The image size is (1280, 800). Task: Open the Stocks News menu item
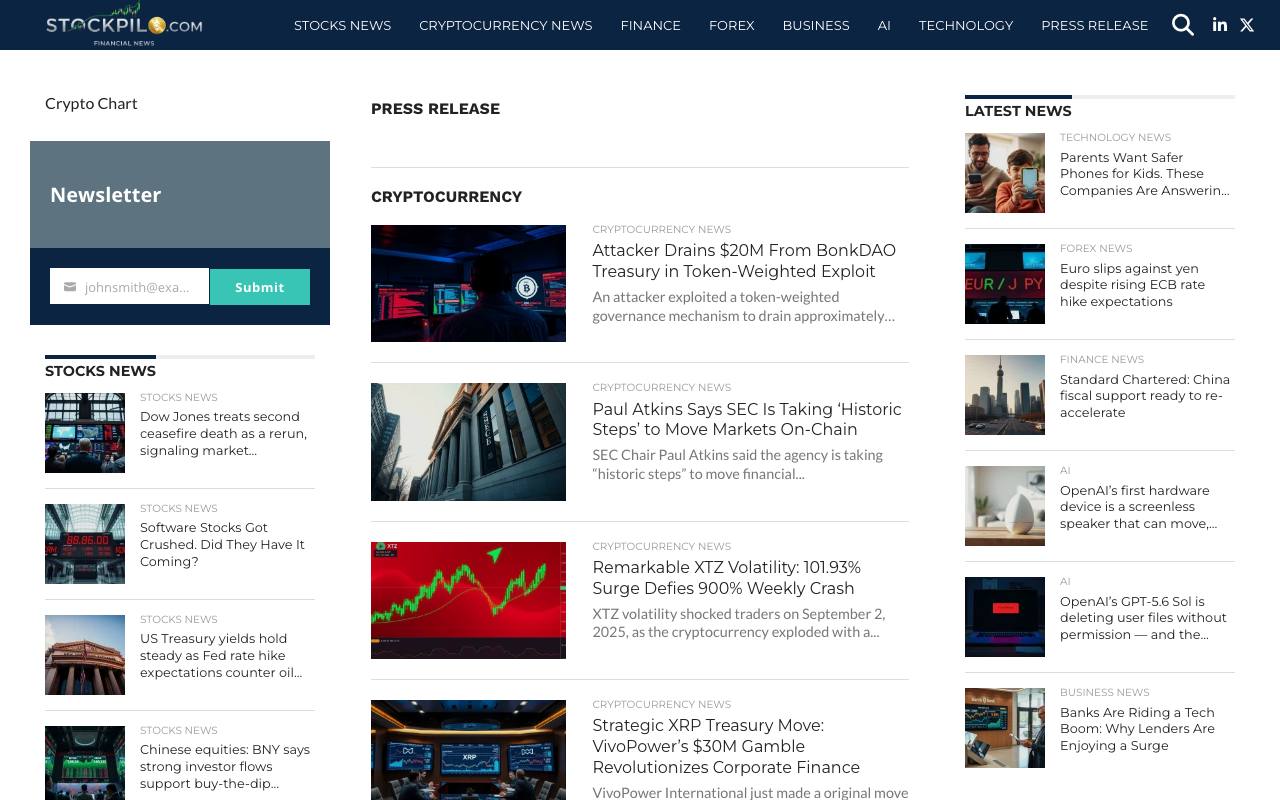click(x=342, y=25)
